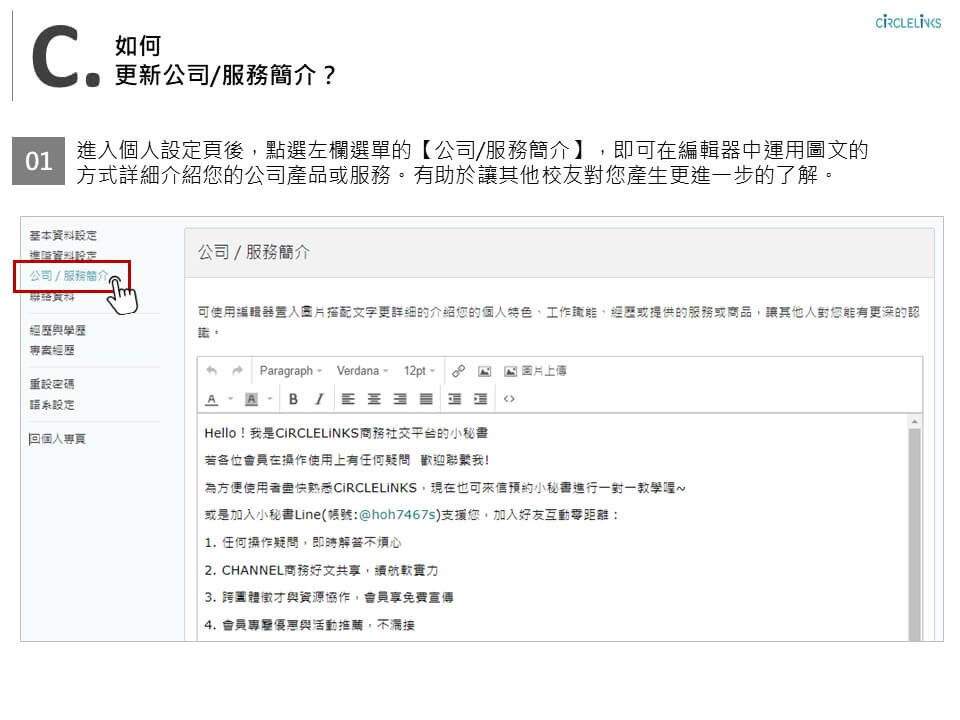
Task: Align text left
Action: tap(348, 399)
